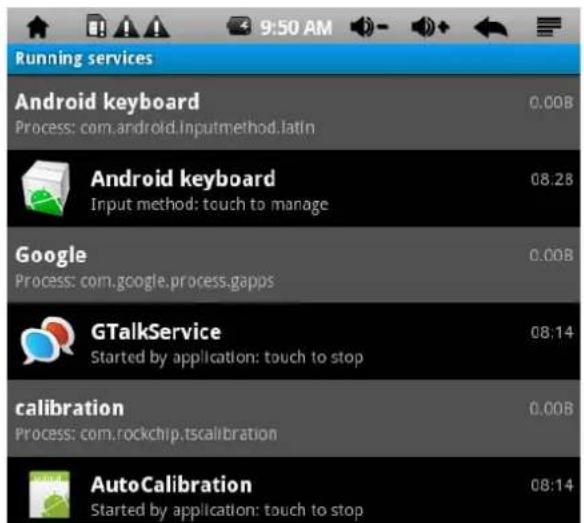Tap the Android keyboard box icon
Image resolution: width=584 pixels, height=523 pixels.
[46, 188]
